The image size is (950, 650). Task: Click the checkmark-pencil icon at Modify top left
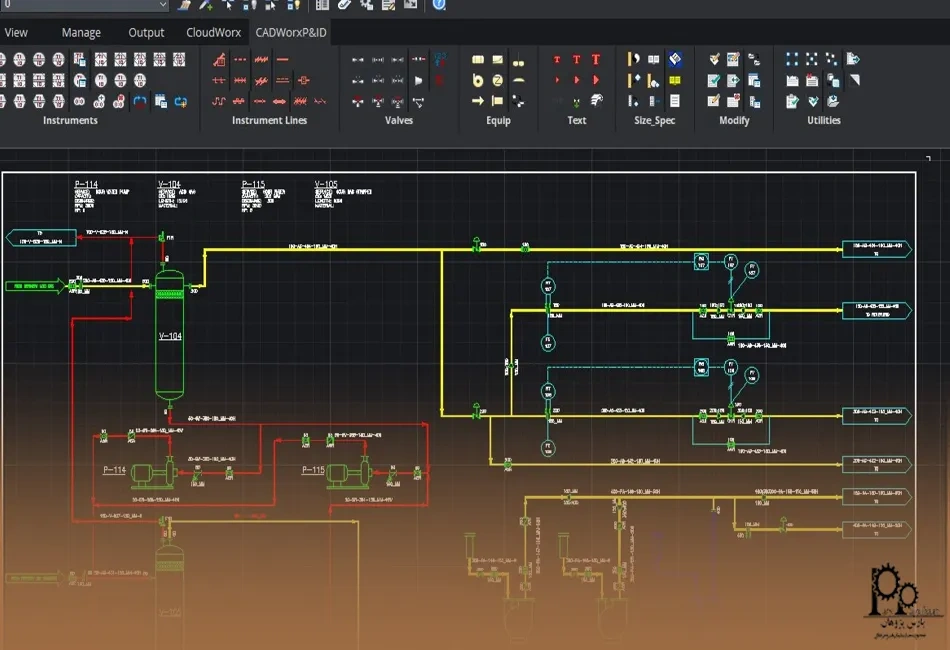pyautogui.click(x=714, y=59)
